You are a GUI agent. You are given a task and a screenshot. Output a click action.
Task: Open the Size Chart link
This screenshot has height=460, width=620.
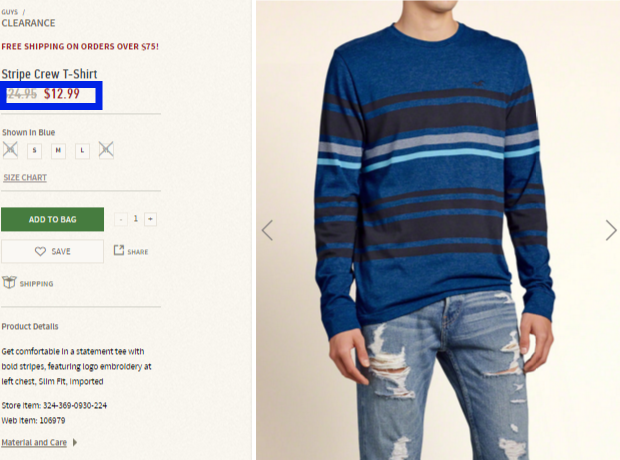coord(25,178)
